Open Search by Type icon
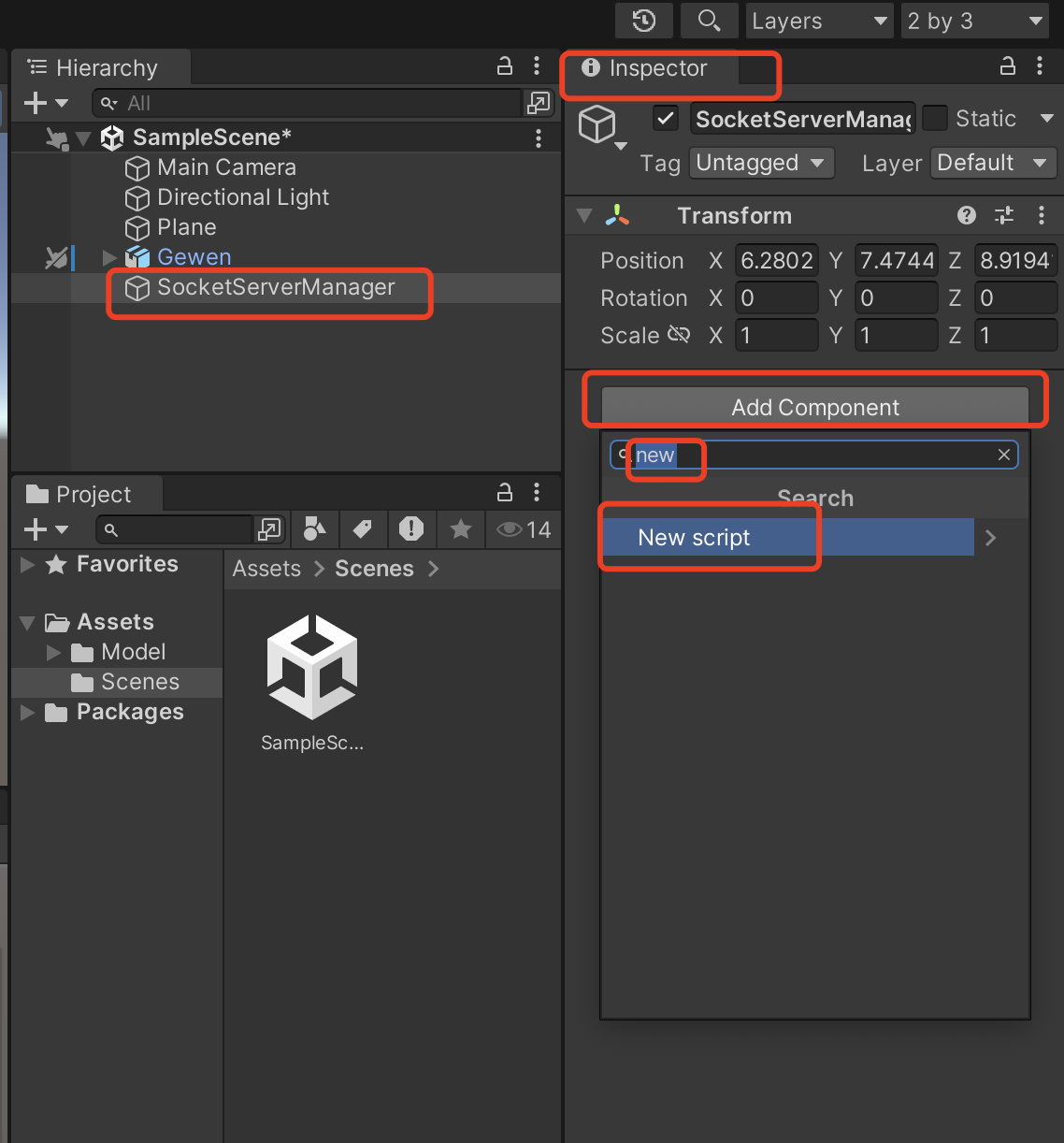Image resolution: width=1064 pixels, height=1143 pixels. (x=315, y=530)
